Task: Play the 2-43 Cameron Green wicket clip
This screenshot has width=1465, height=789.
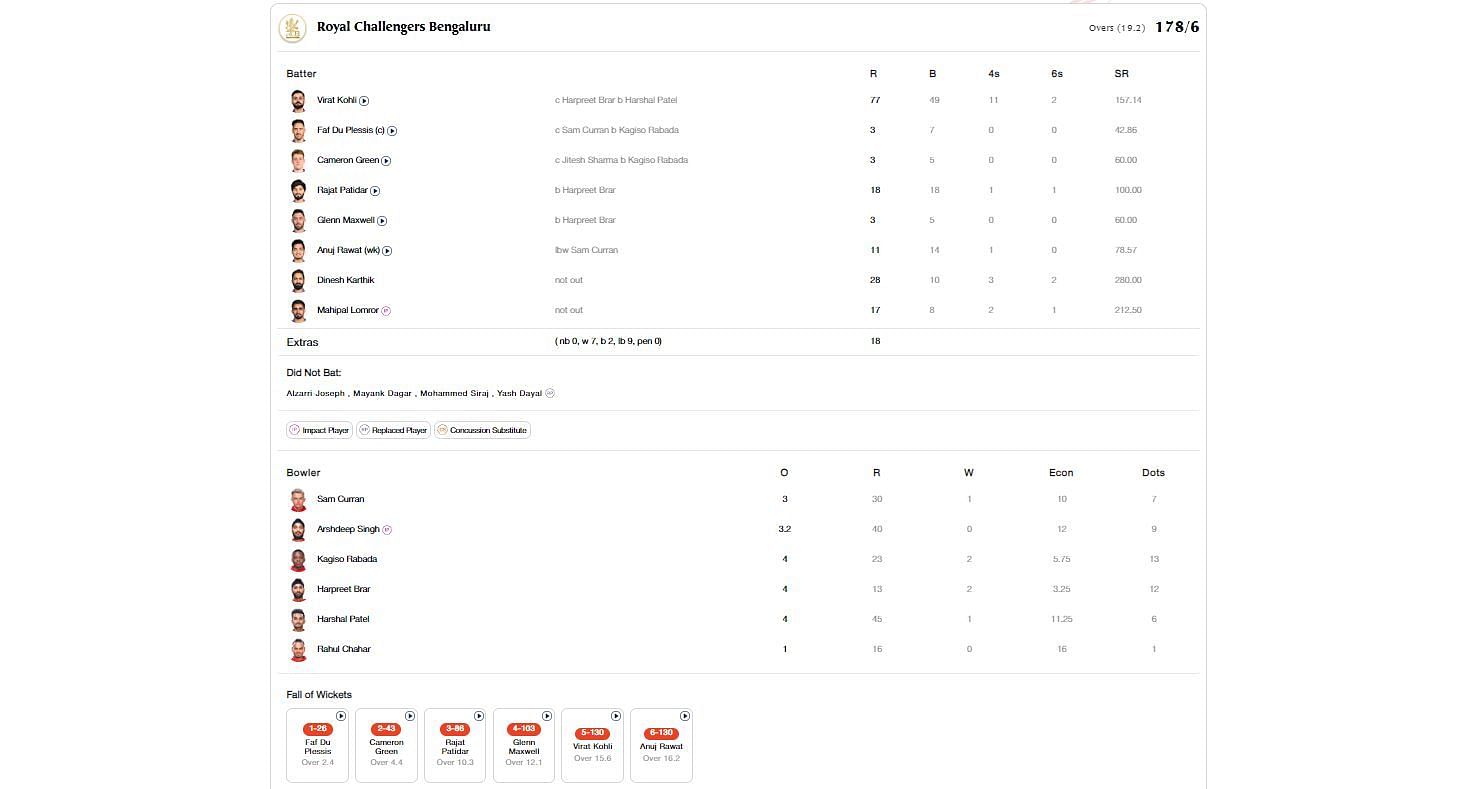Action: click(410, 716)
